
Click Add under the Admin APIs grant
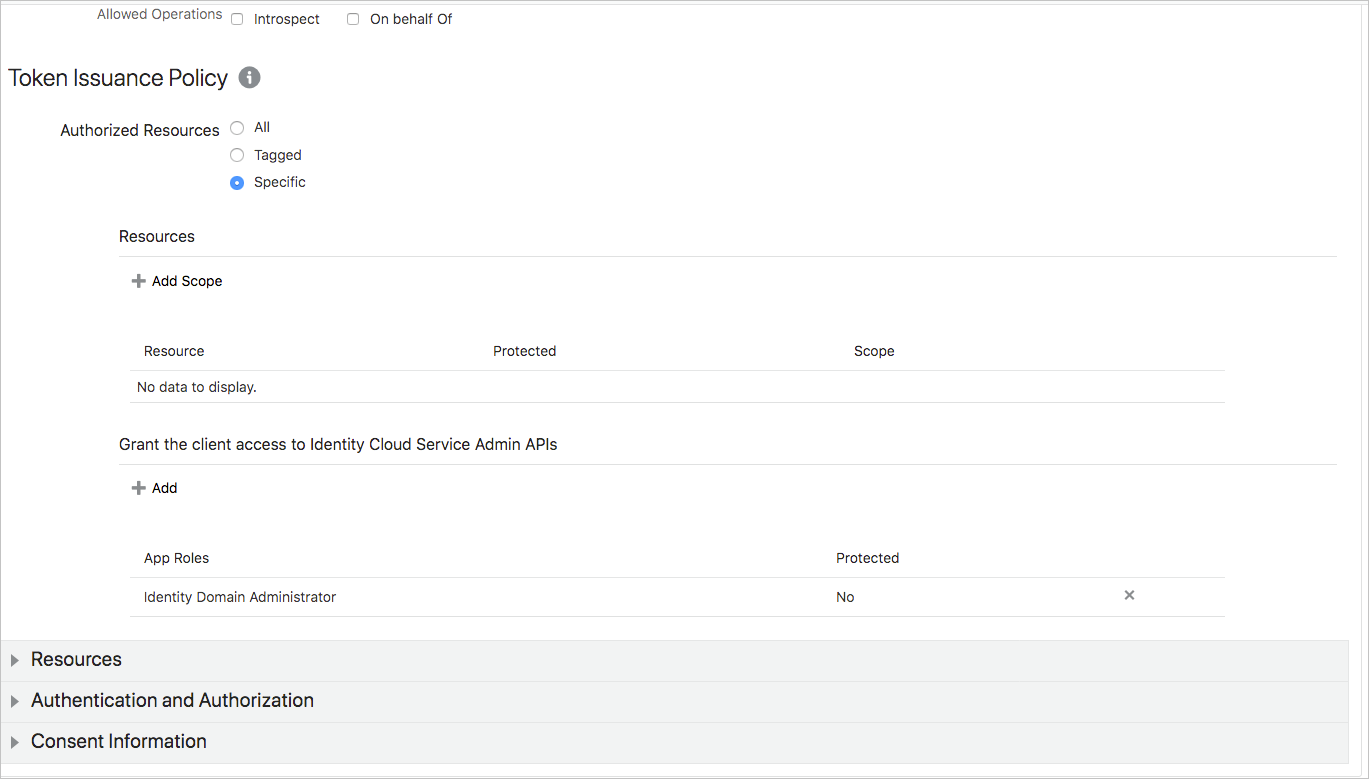tap(164, 488)
